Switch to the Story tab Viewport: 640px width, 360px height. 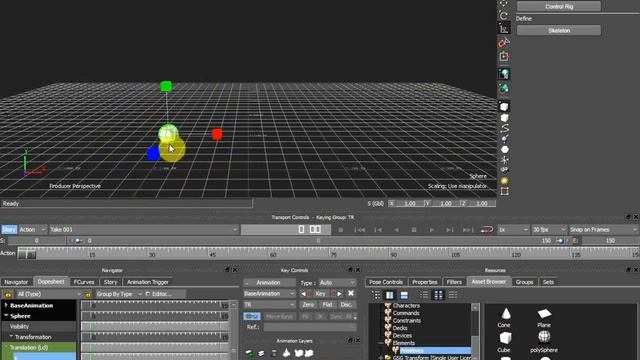tap(110, 282)
